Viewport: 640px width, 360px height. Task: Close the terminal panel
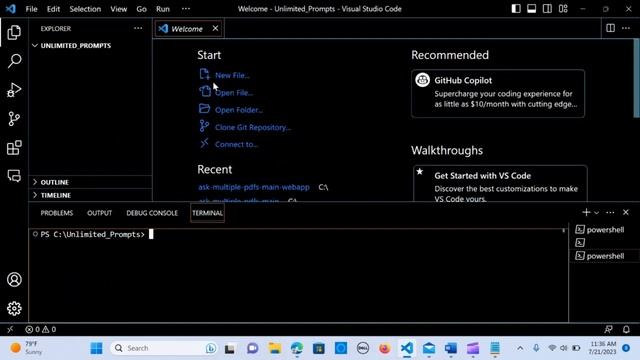[626, 212]
